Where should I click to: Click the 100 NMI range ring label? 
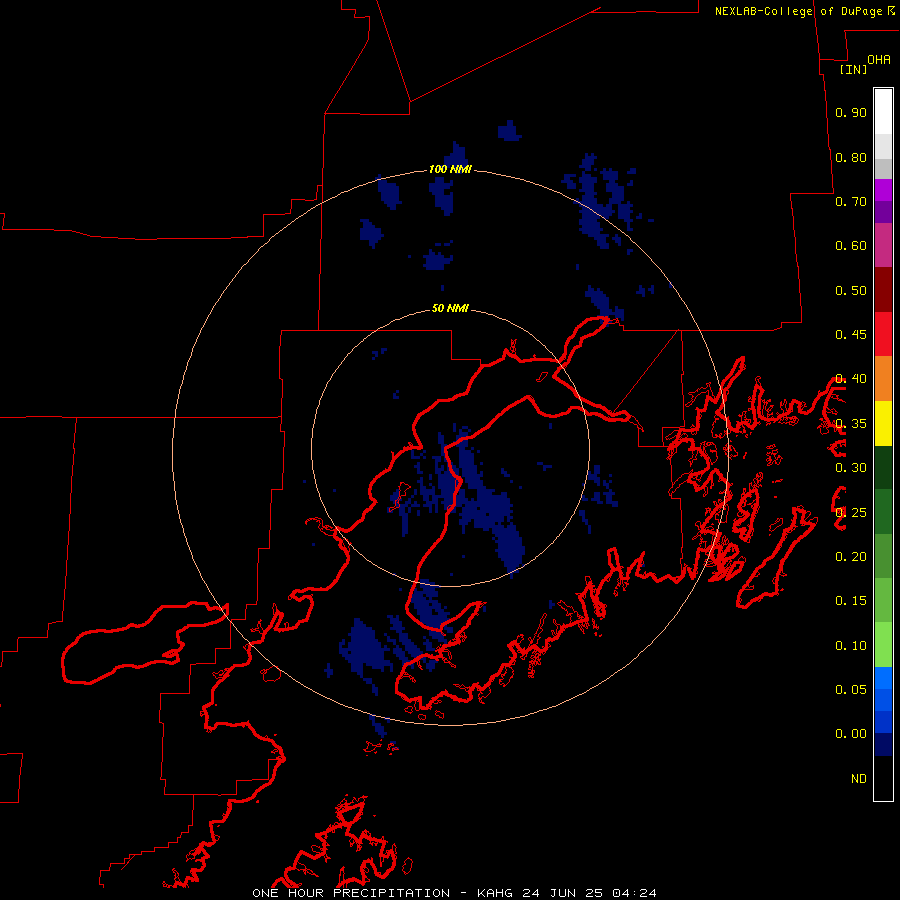[x=450, y=169]
